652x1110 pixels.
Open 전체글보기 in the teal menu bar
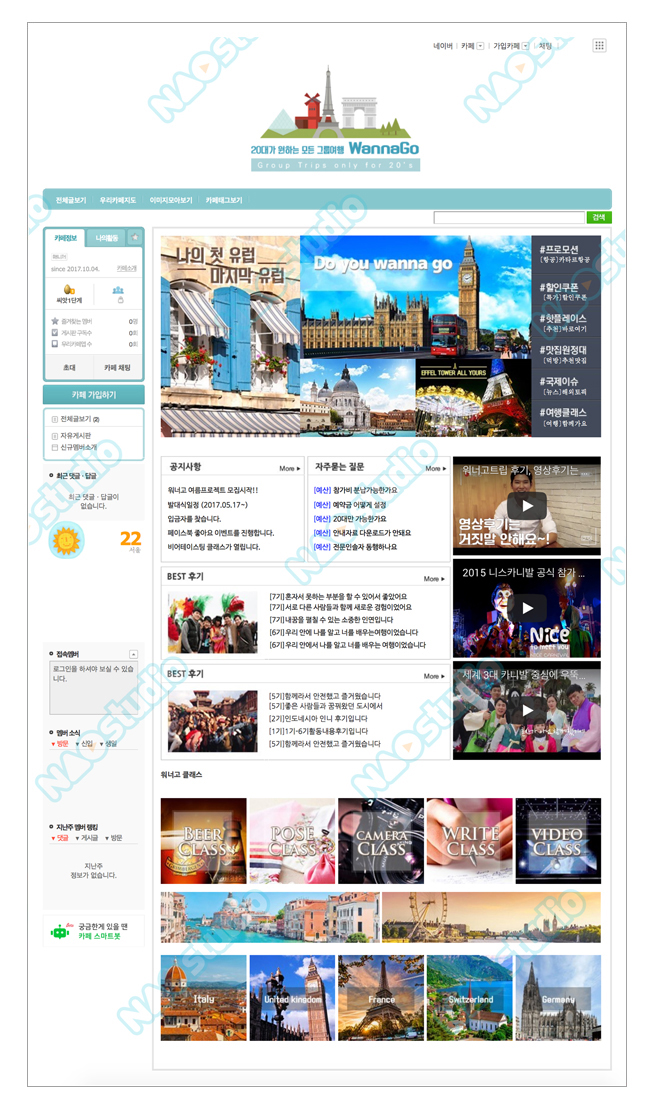71,200
